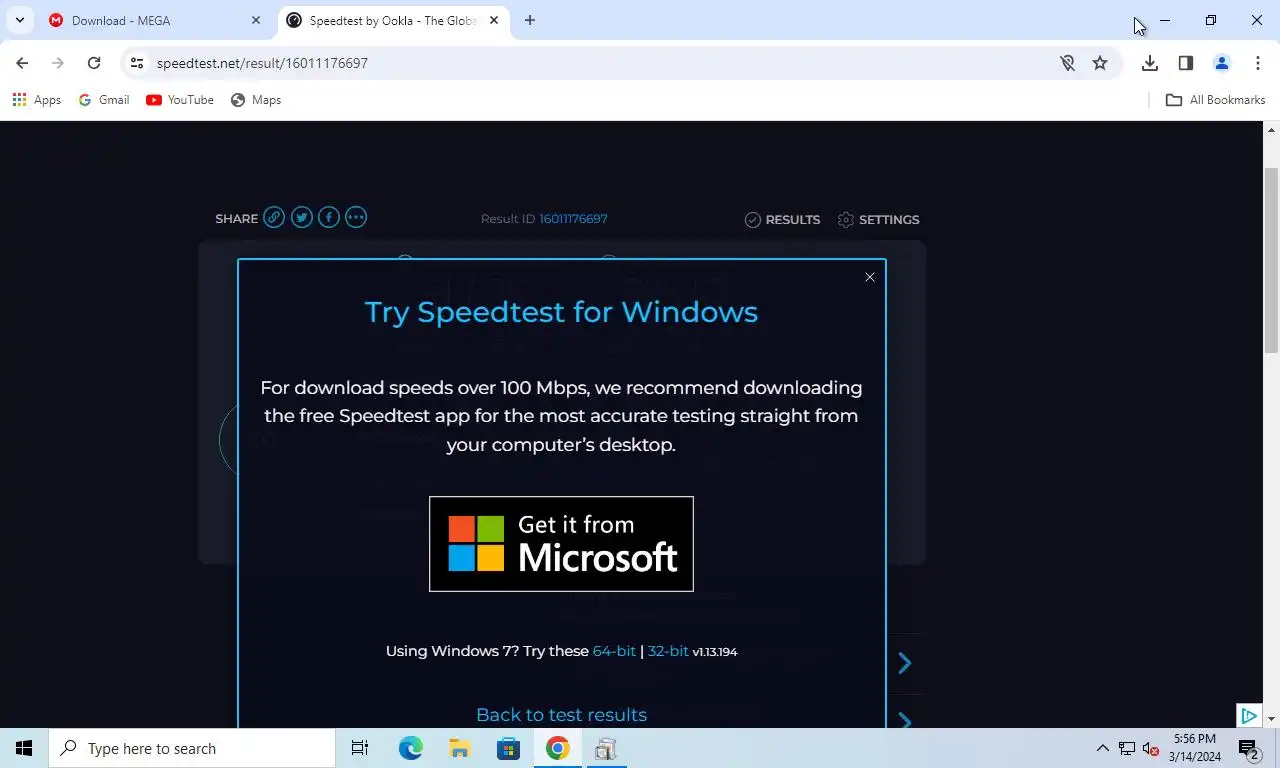The height and width of the screenshot is (768, 1280).
Task: Close the Speedtest by Ookla tab
Action: pos(493,20)
